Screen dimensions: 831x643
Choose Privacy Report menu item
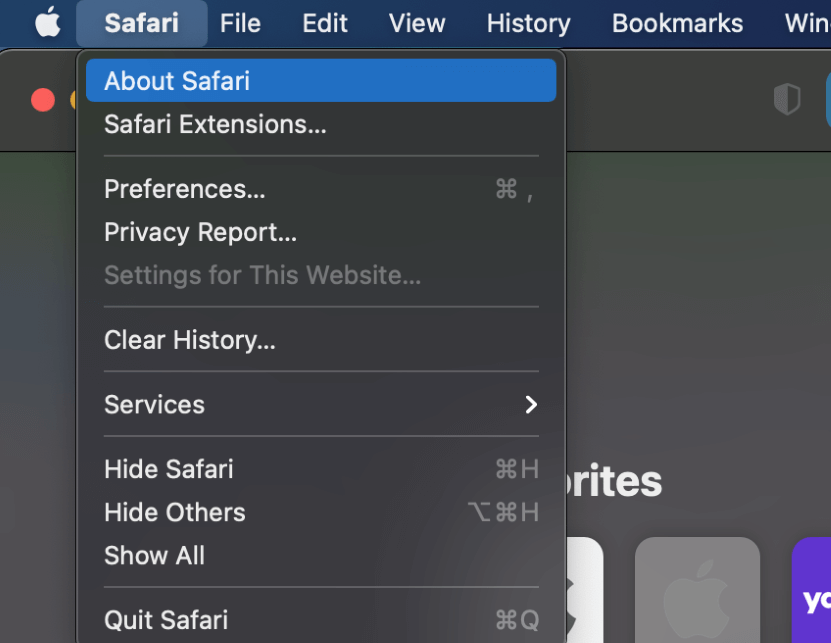tap(200, 232)
